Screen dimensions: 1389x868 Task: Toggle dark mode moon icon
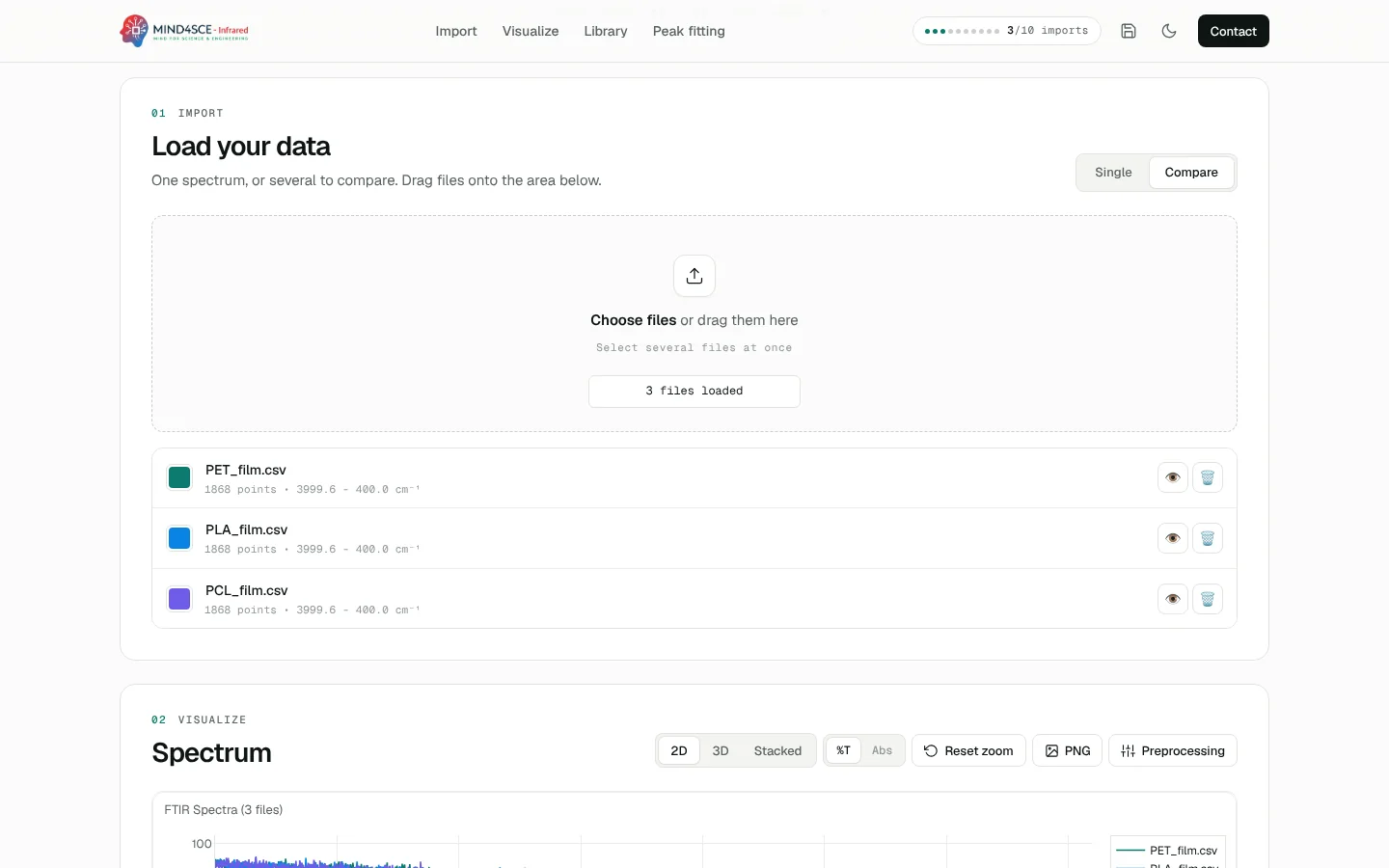(1169, 31)
